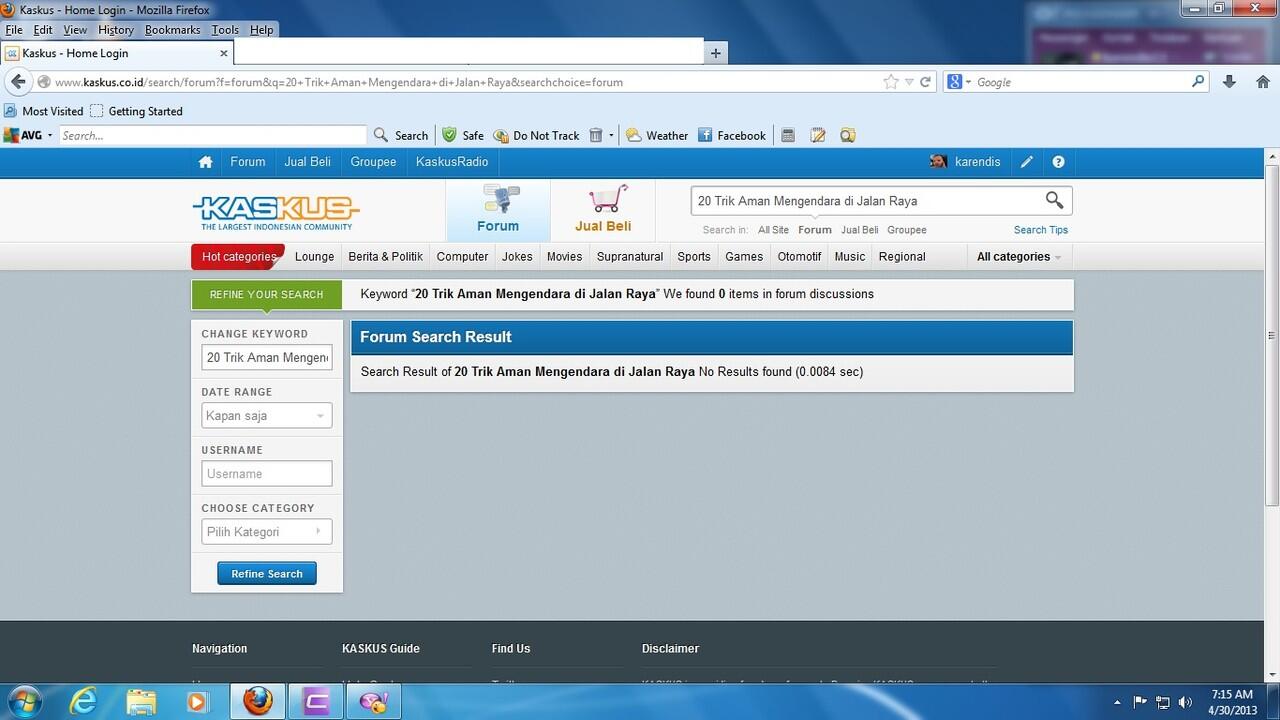Go to Firefox home page icon
Screen dimensions: 1280x720
[1262, 82]
